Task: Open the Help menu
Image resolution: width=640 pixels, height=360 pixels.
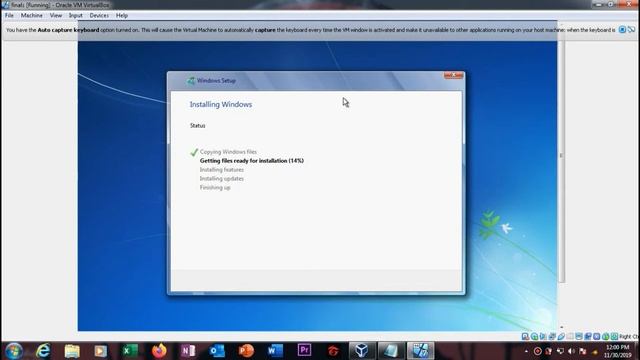Action: click(x=122, y=16)
